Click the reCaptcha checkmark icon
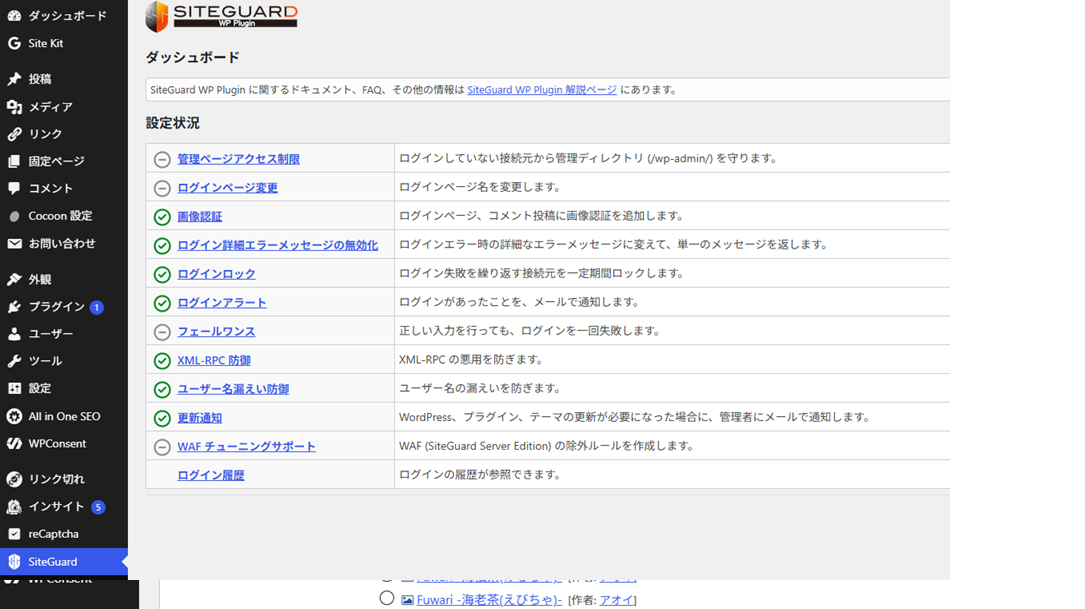This screenshot has width=1085, height=609. pyautogui.click(x=14, y=534)
